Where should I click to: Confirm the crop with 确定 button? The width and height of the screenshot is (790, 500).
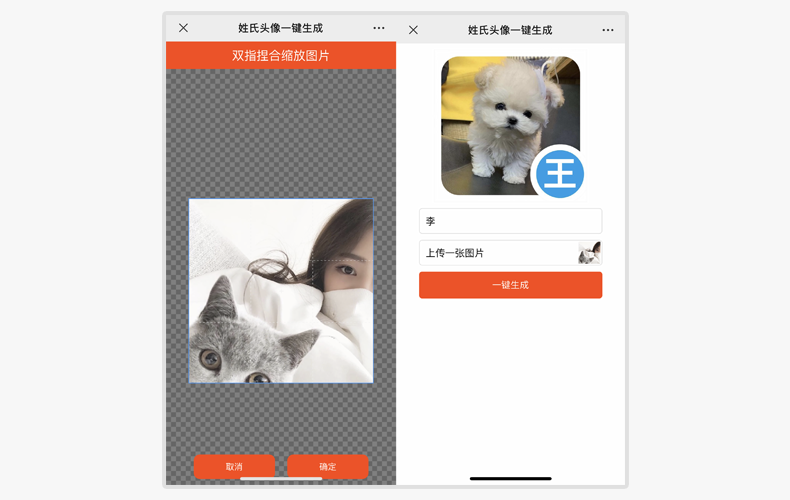click(327, 466)
